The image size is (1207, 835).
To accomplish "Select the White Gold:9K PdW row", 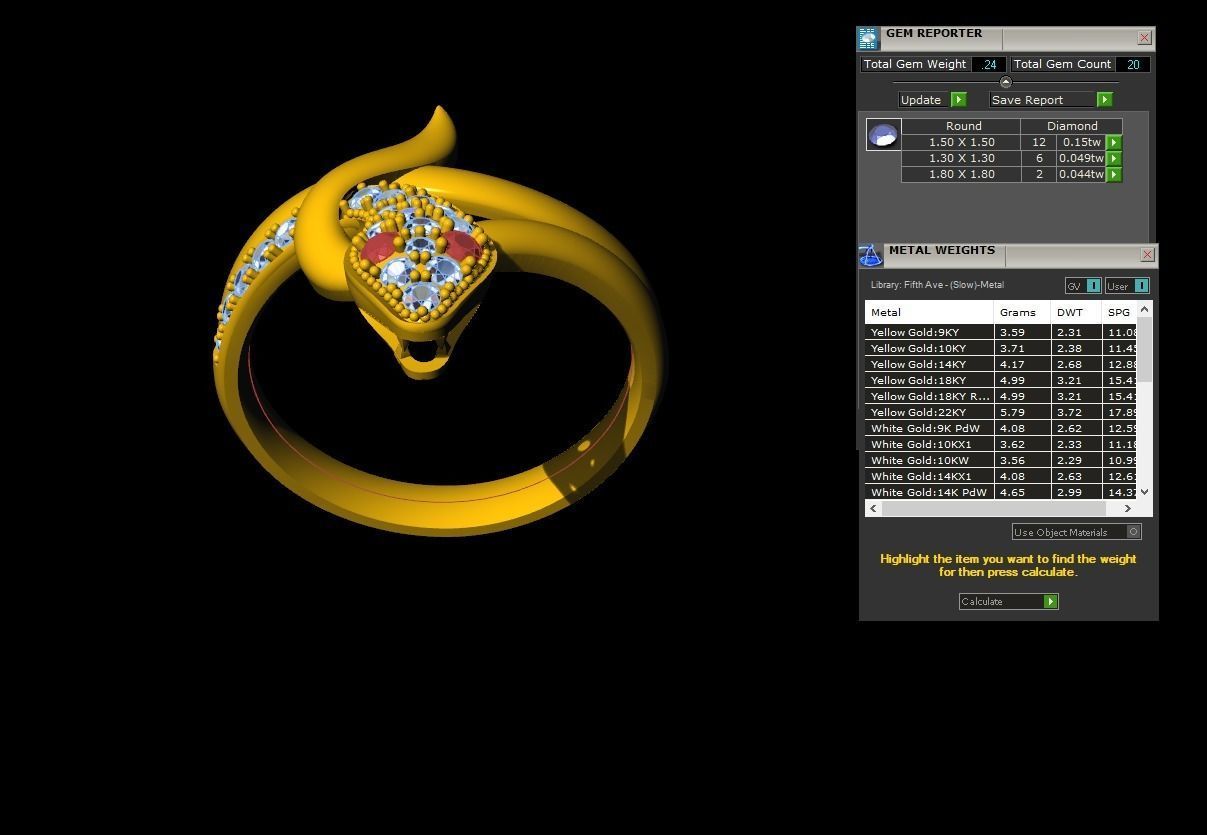I will click(x=1001, y=428).
